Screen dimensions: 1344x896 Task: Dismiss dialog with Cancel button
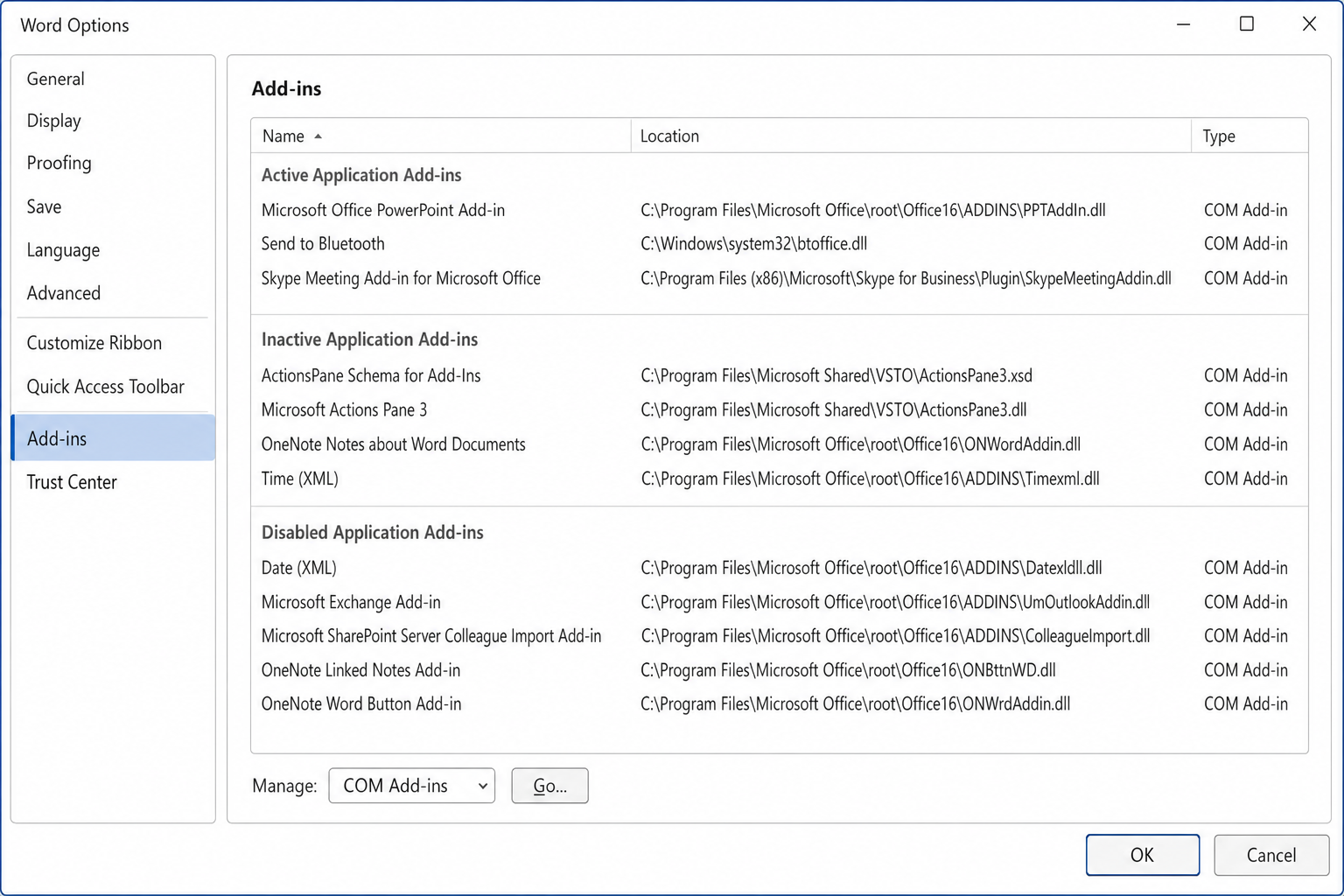tap(1271, 855)
